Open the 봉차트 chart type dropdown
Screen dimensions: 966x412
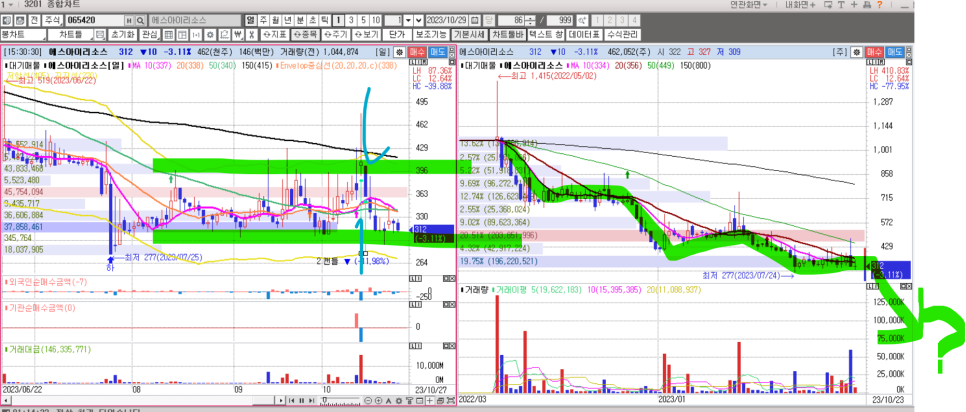(x=23, y=34)
